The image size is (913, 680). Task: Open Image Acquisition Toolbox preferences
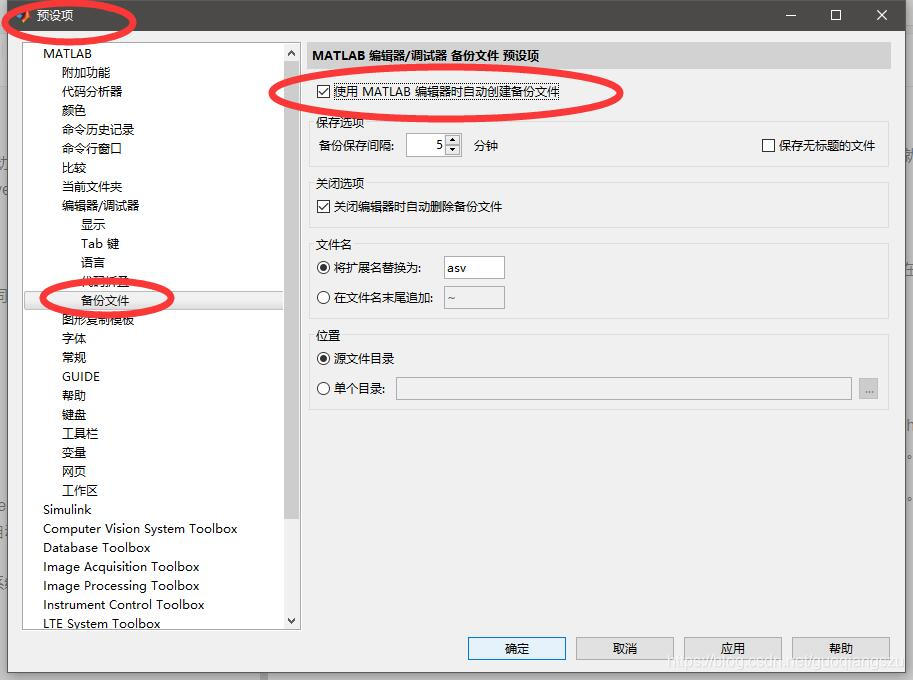point(121,567)
